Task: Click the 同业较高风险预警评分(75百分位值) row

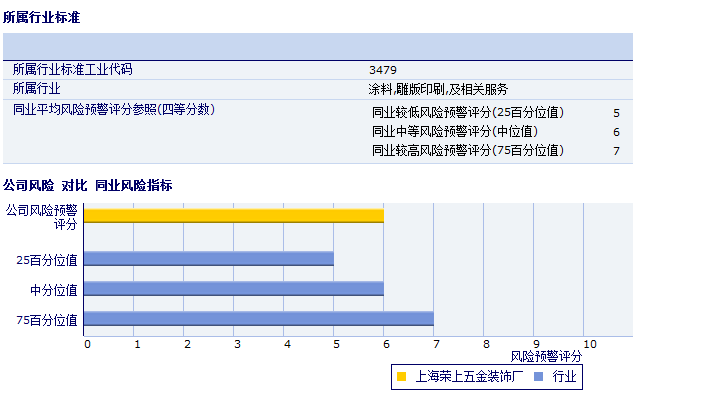Action: 495,151
